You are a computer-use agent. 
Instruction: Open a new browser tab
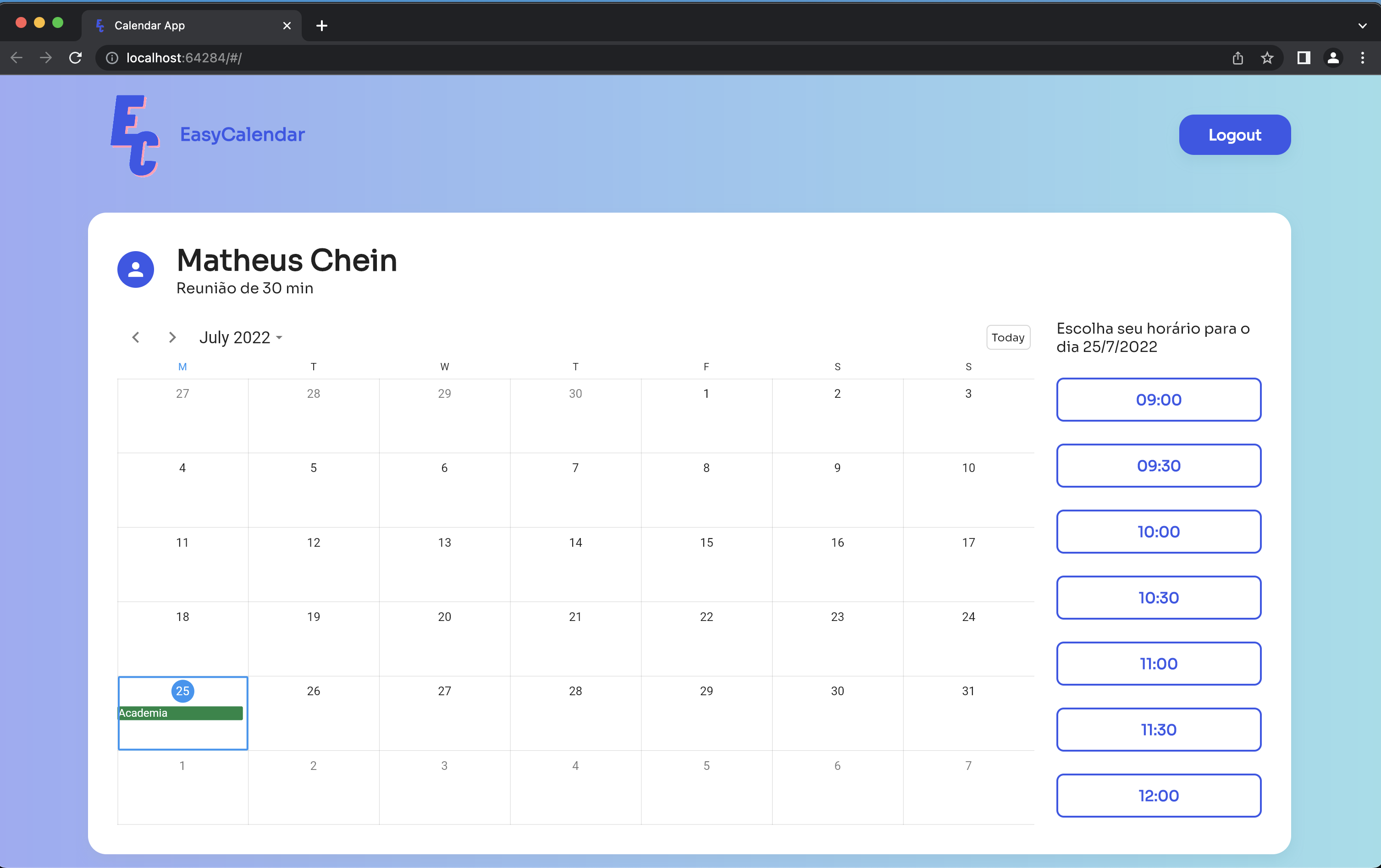click(x=322, y=25)
